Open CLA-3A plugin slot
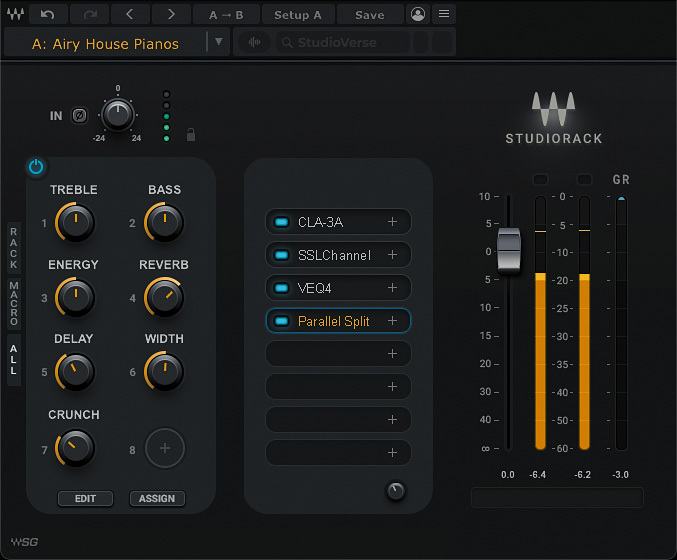Viewport: 677px width, 560px height. (x=338, y=222)
